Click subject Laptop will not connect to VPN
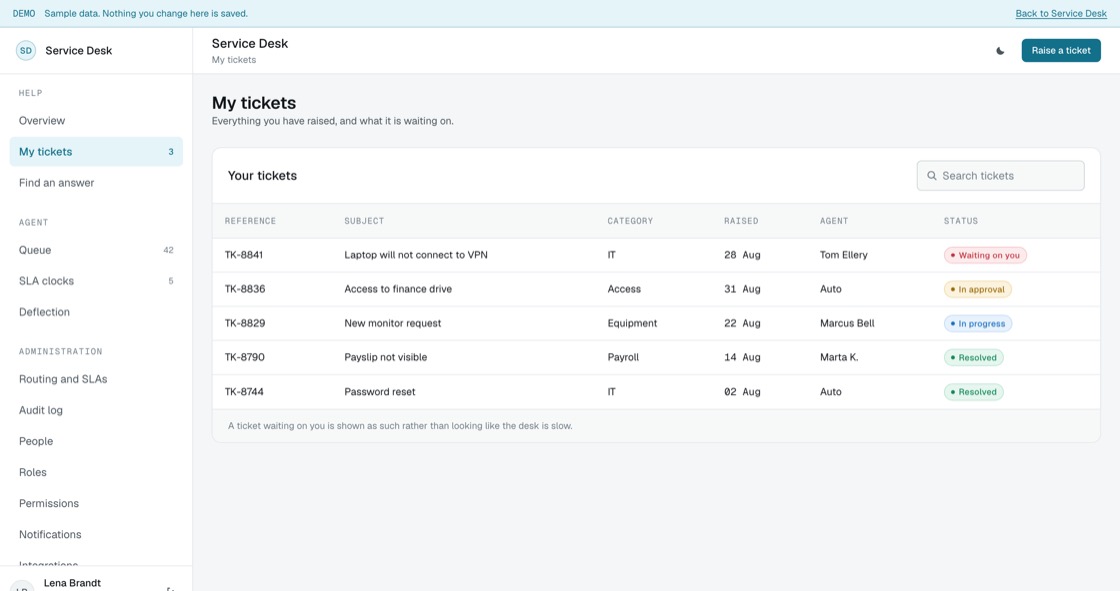1120x591 pixels. click(x=416, y=255)
